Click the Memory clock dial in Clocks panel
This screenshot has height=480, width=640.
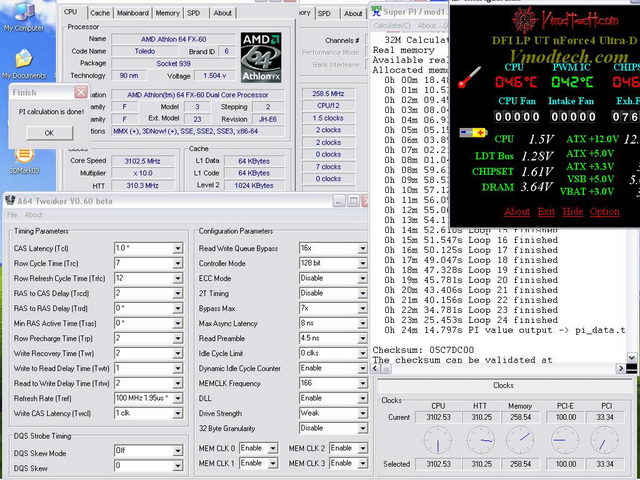pyautogui.click(x=520, y=441)
